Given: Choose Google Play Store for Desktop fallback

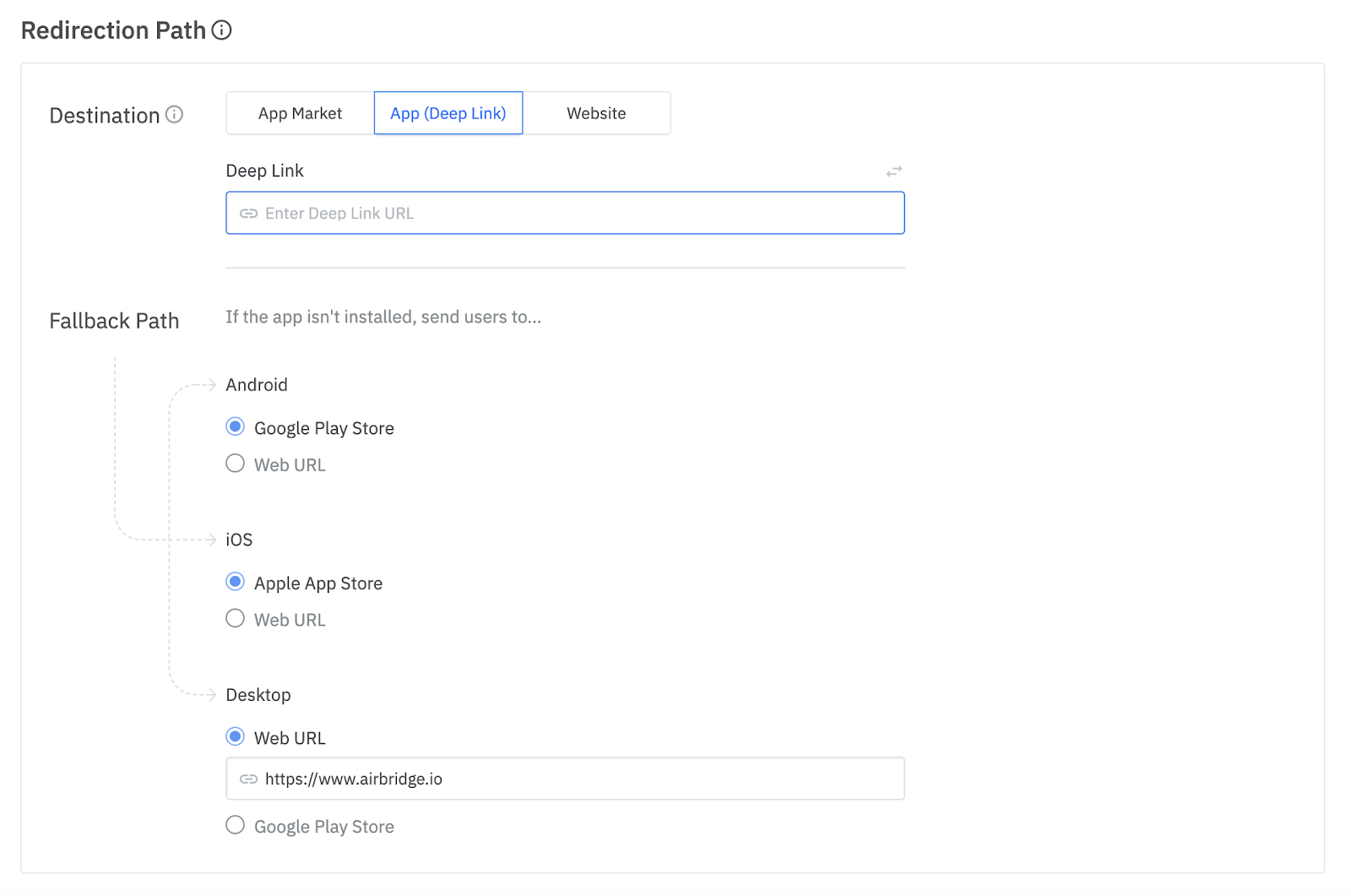Looking at the screenshot, I should 235,825.
